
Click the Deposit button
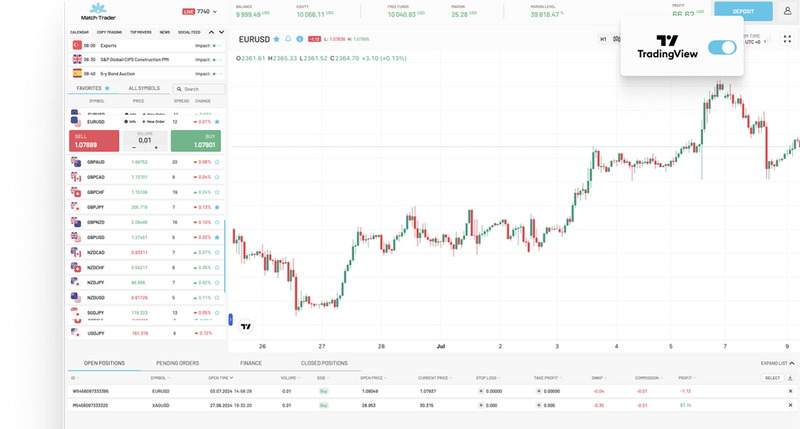pyautogui.click(x=743, y=11)
